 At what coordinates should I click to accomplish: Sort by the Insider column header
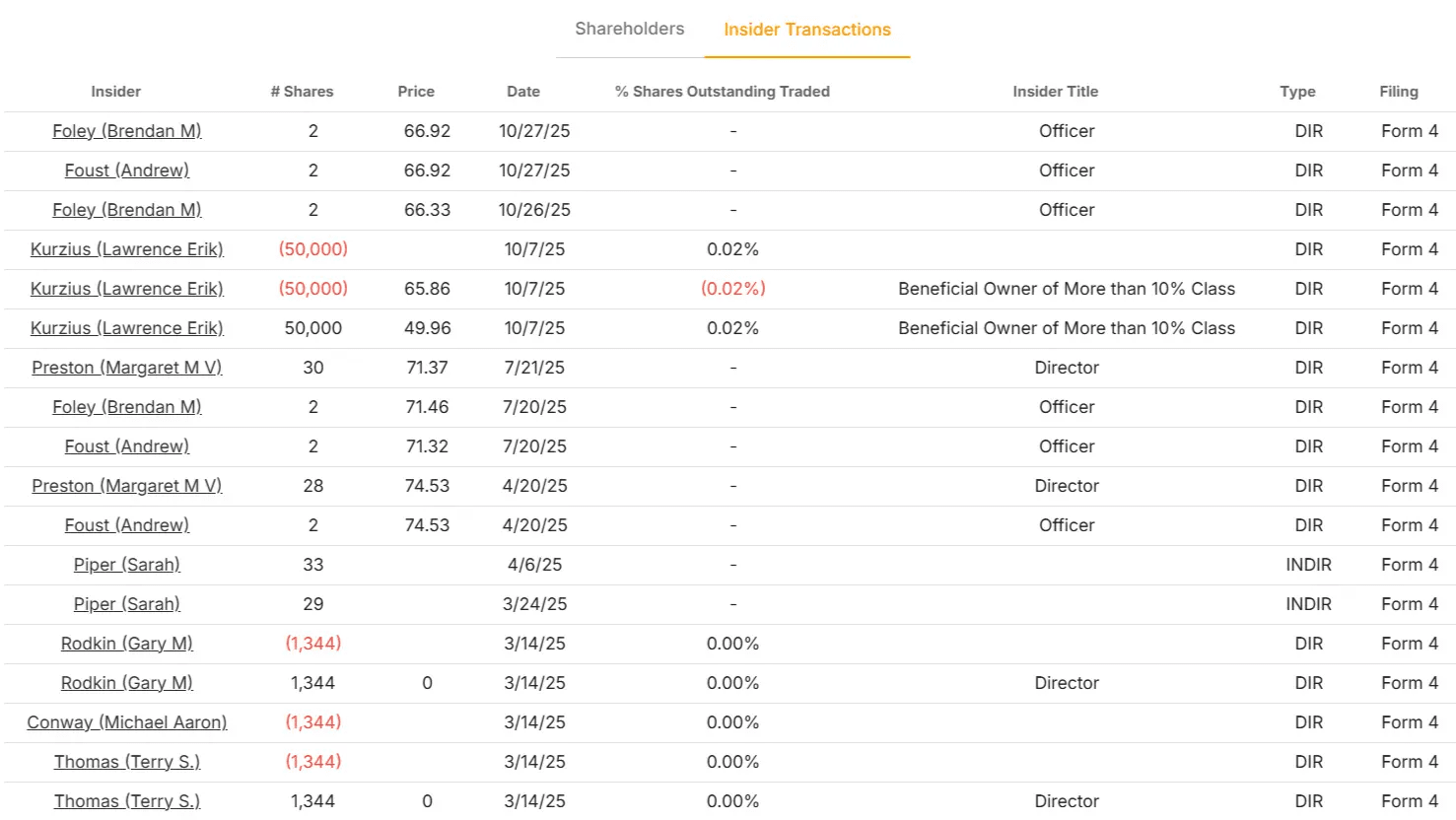point(115,92)
